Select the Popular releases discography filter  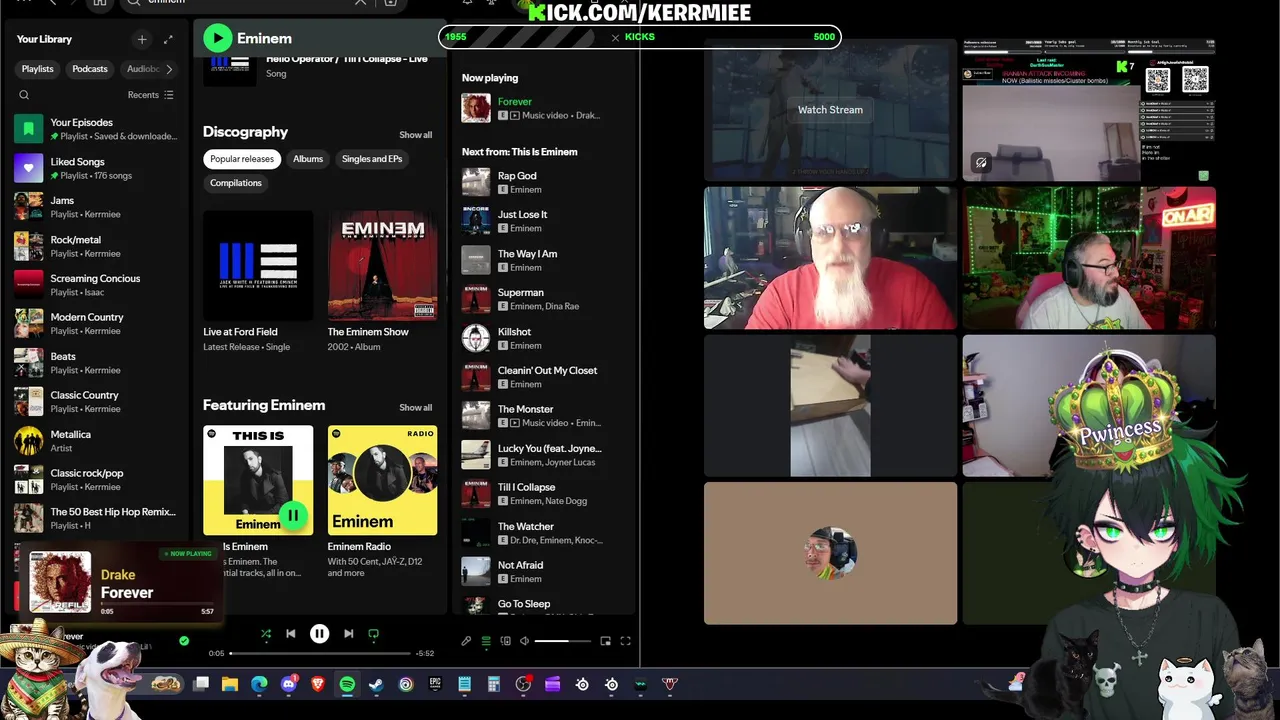tap(242, 159)
